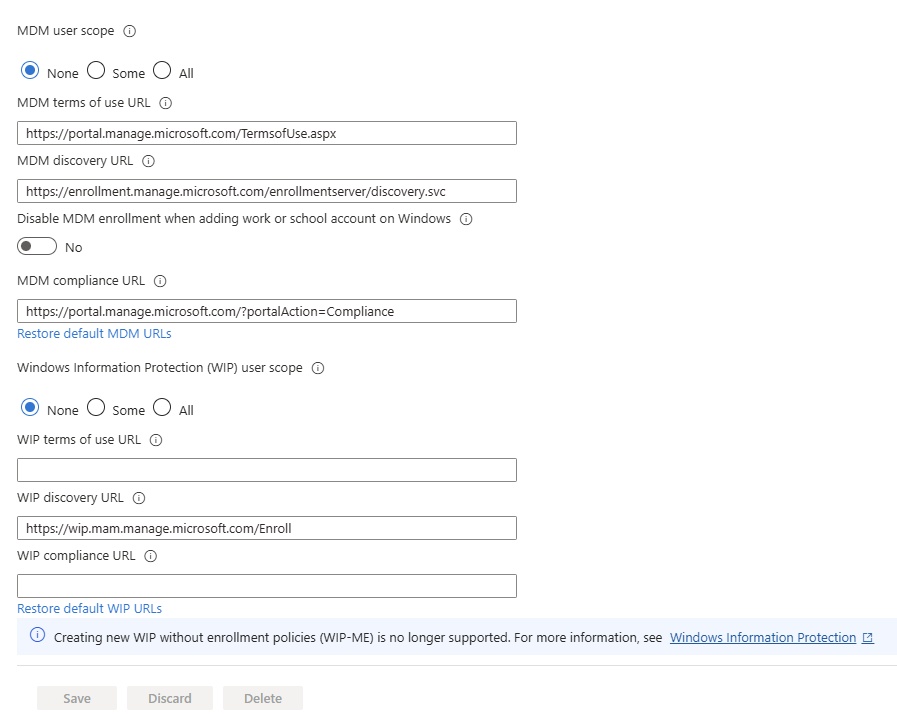Click info icon beside WIP discovery URL
Viewport: 897px width, 720px height.
click(139, 498)
